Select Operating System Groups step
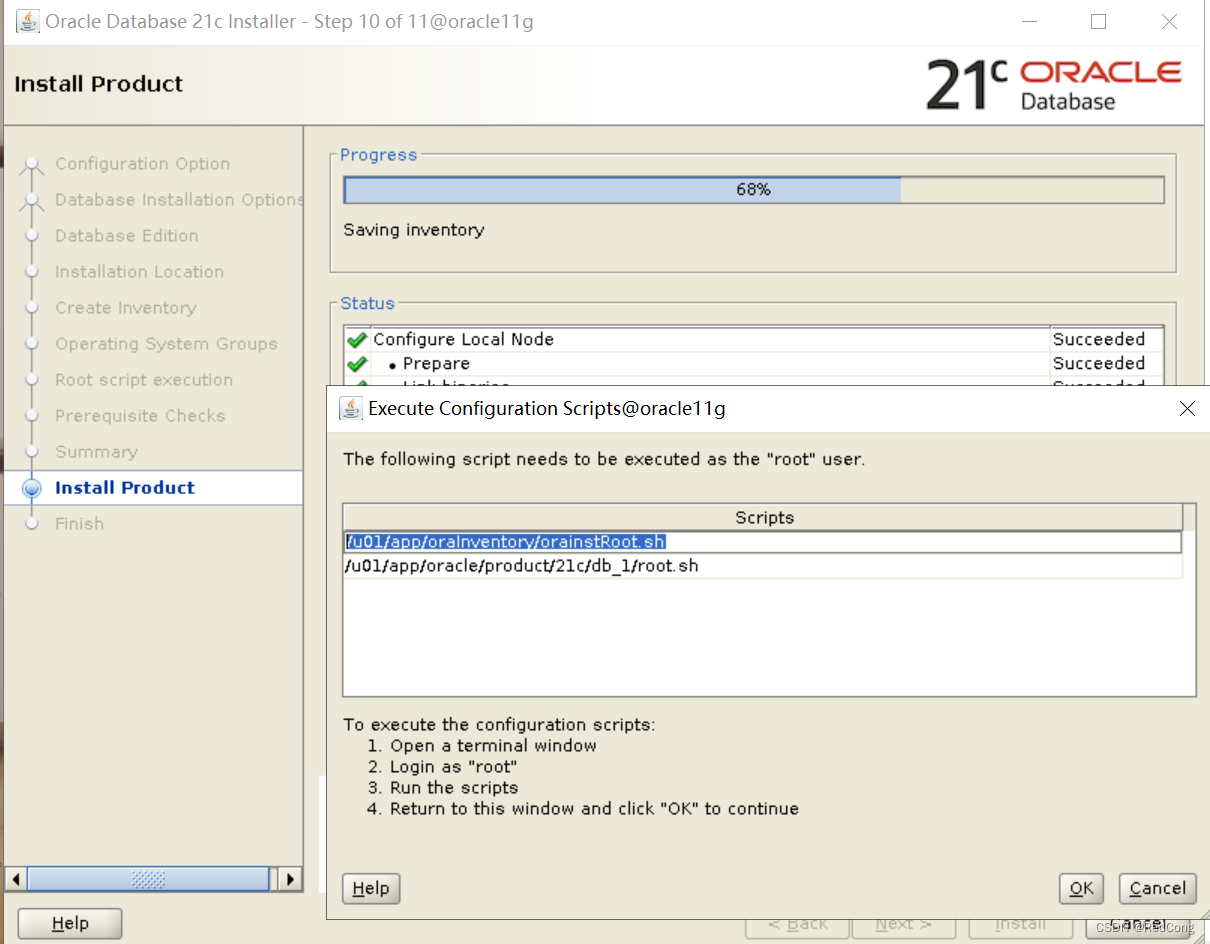This screenshot has height=944, width=1210. click(166, 344)
